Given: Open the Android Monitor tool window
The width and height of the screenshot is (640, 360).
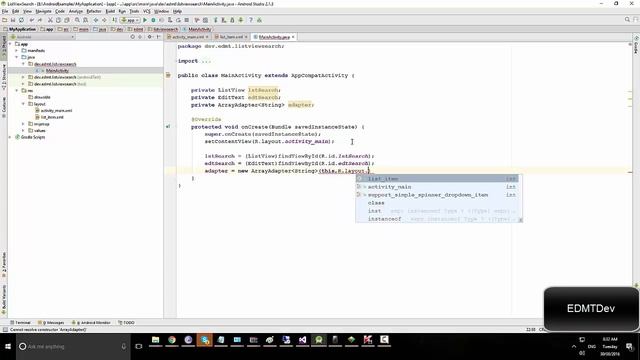Looking at the screenshot, I should pyautogui.click(x=91, y=322).
